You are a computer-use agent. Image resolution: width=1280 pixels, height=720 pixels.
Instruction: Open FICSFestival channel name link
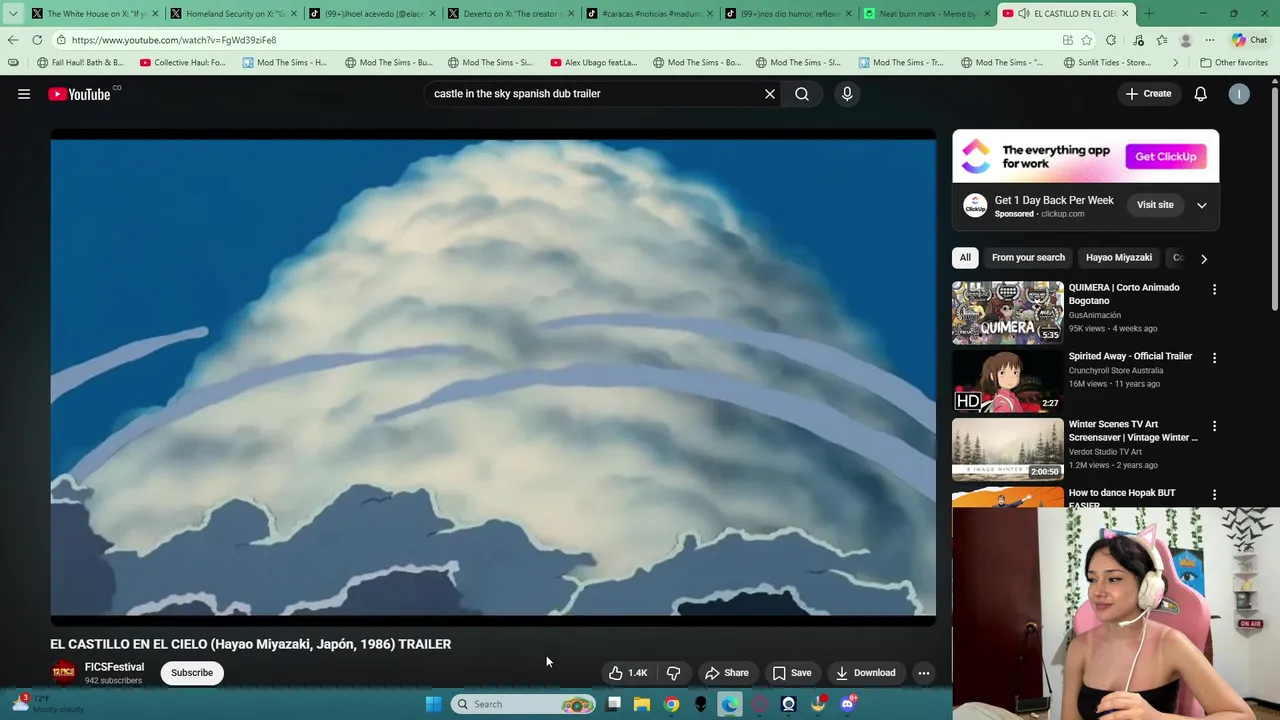pyautogui.click(x=114, y=667)
